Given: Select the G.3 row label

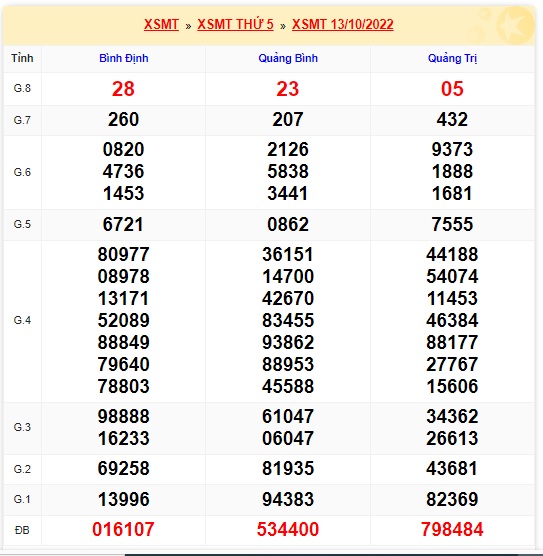Looking at the screenshot, I should [x=22, y=427].
